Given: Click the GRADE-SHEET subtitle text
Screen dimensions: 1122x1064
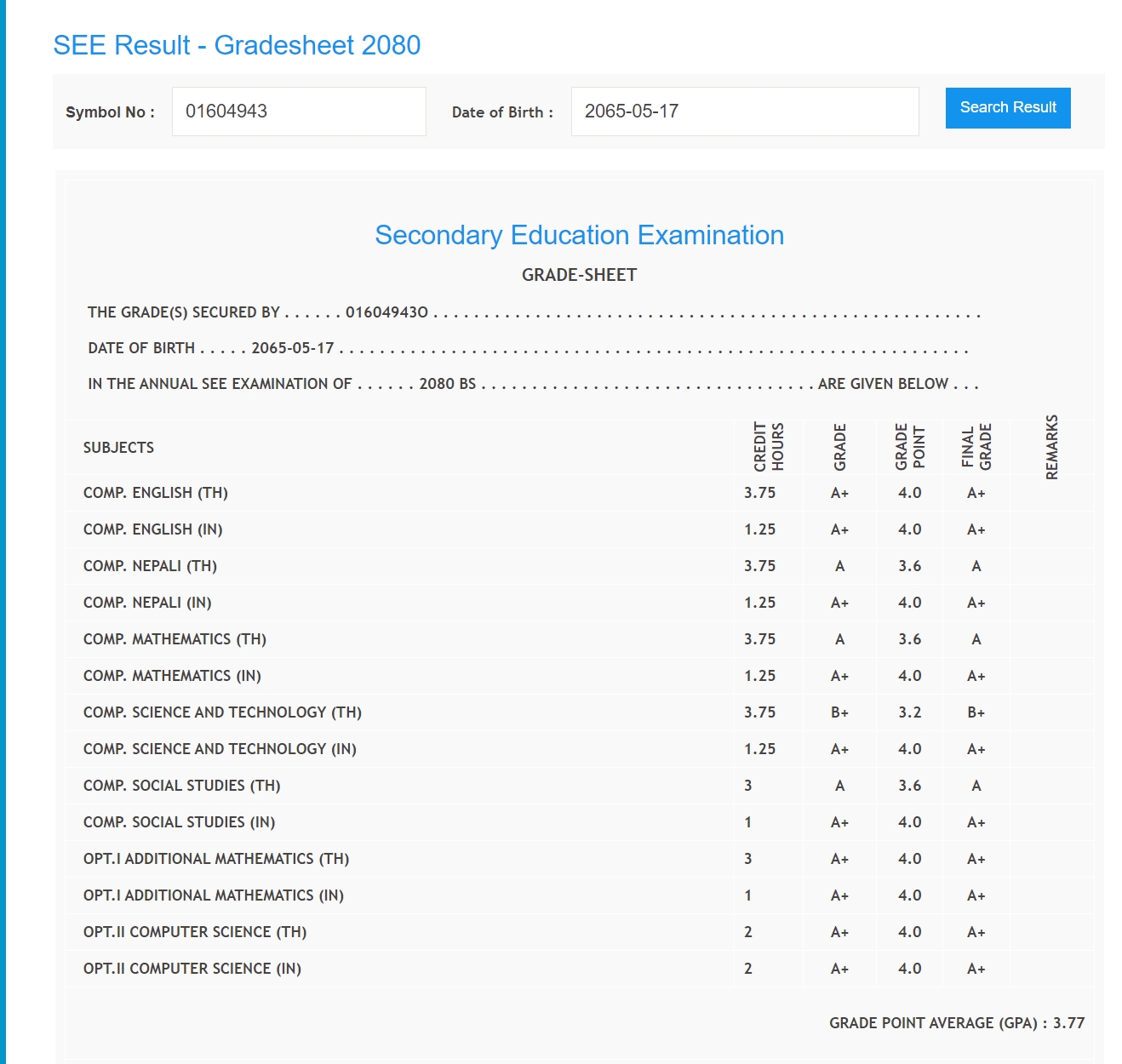Looking at the screenshot, I should 579,275.
